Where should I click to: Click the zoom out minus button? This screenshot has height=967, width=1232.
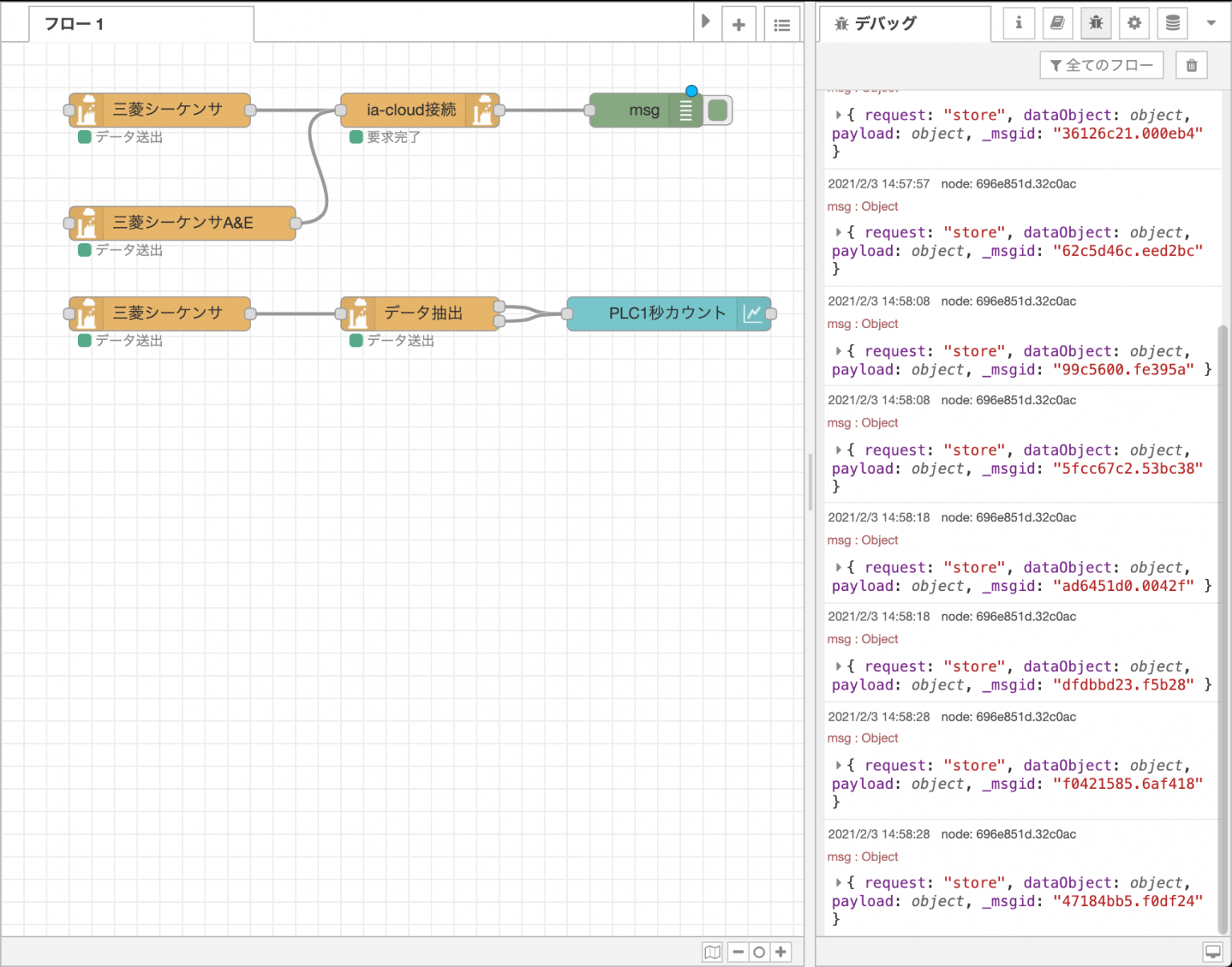tap(738, 952)
